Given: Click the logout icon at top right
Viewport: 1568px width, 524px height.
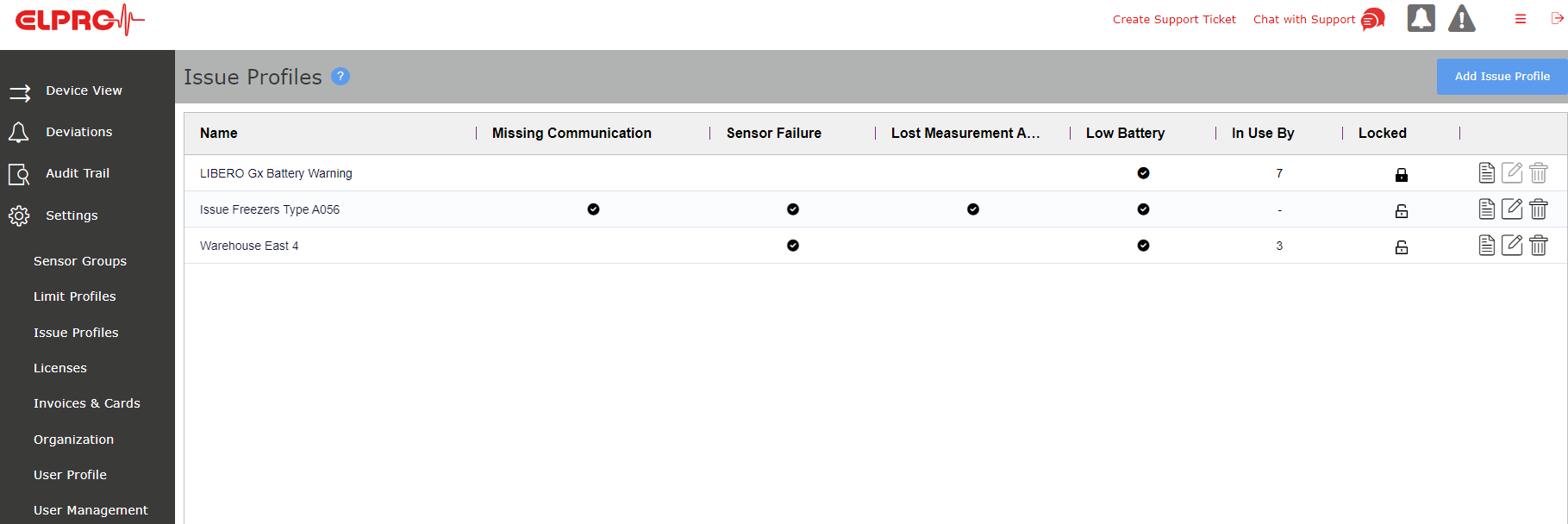Looking at the screenshot, I should click(1557, 18).
